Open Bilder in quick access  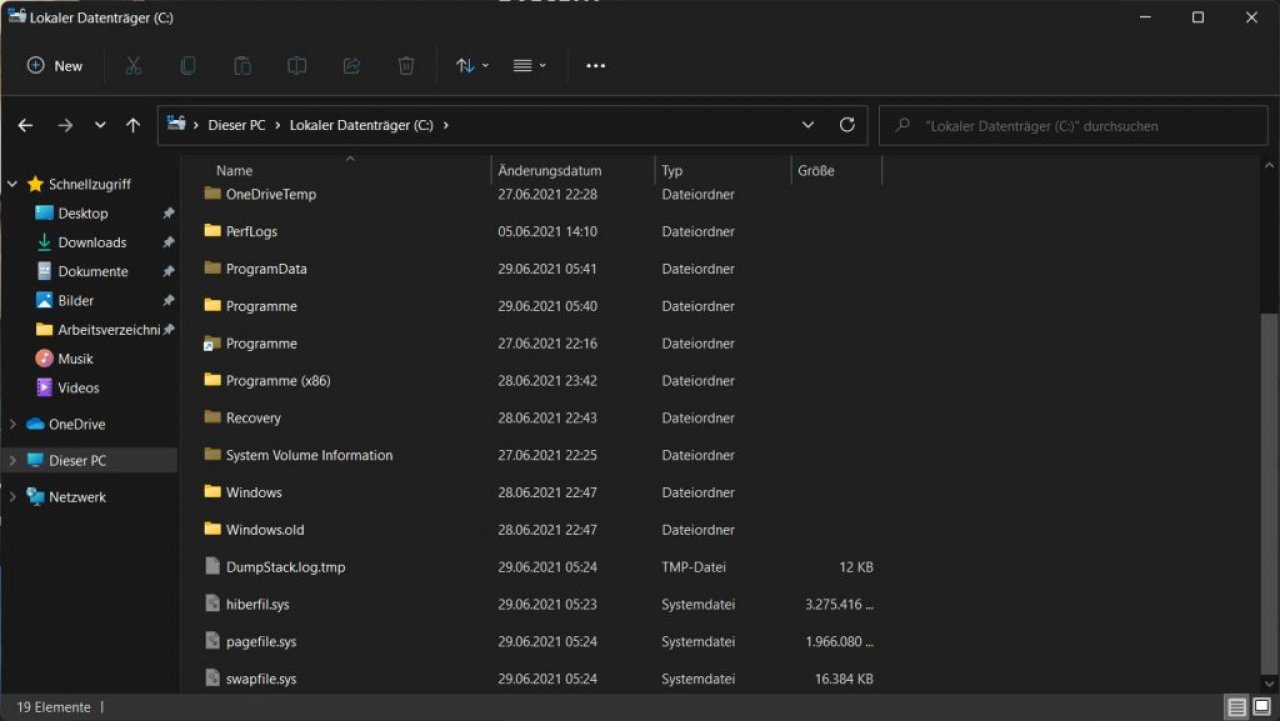point(76,300)
